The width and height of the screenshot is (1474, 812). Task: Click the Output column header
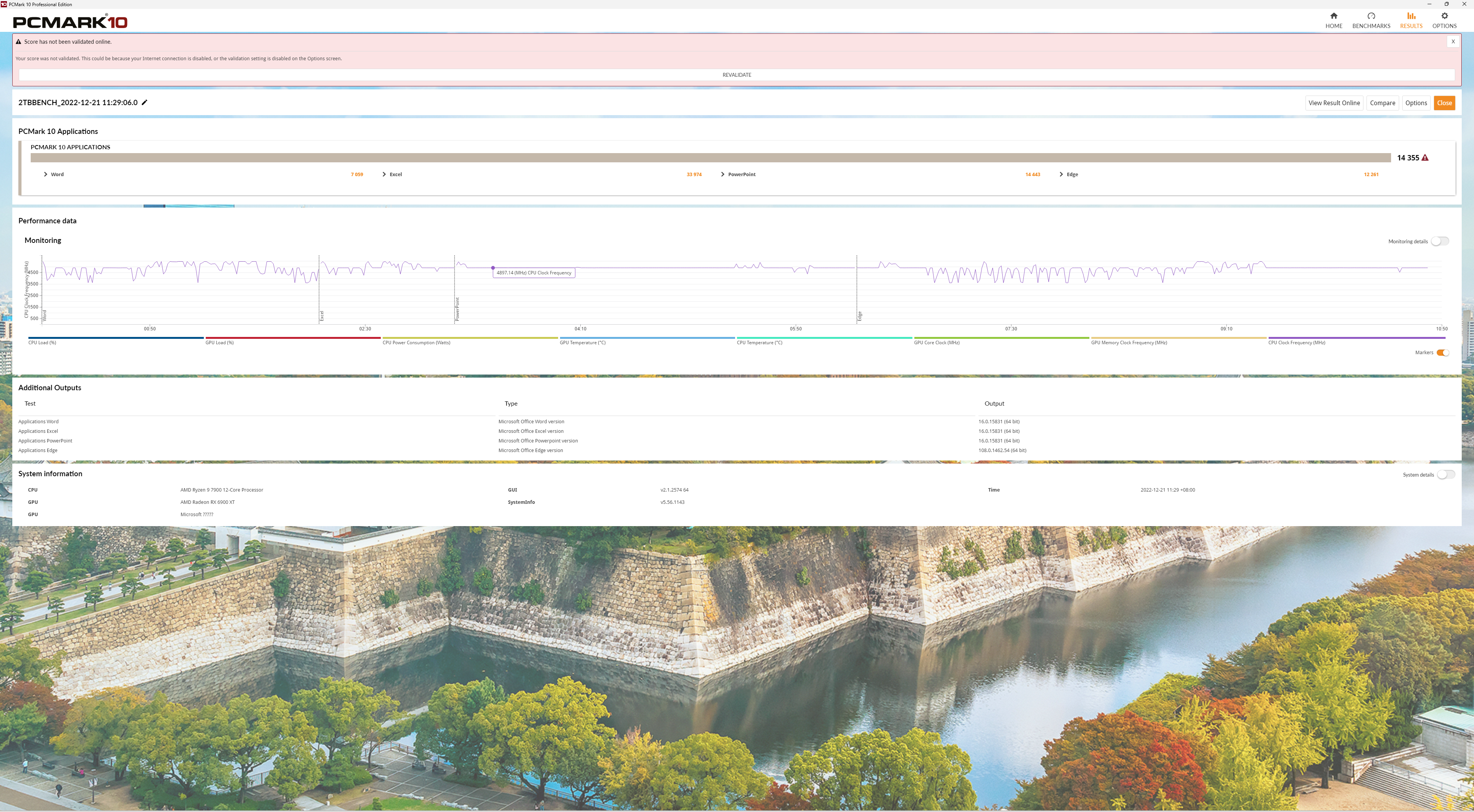tap(994, 403)
